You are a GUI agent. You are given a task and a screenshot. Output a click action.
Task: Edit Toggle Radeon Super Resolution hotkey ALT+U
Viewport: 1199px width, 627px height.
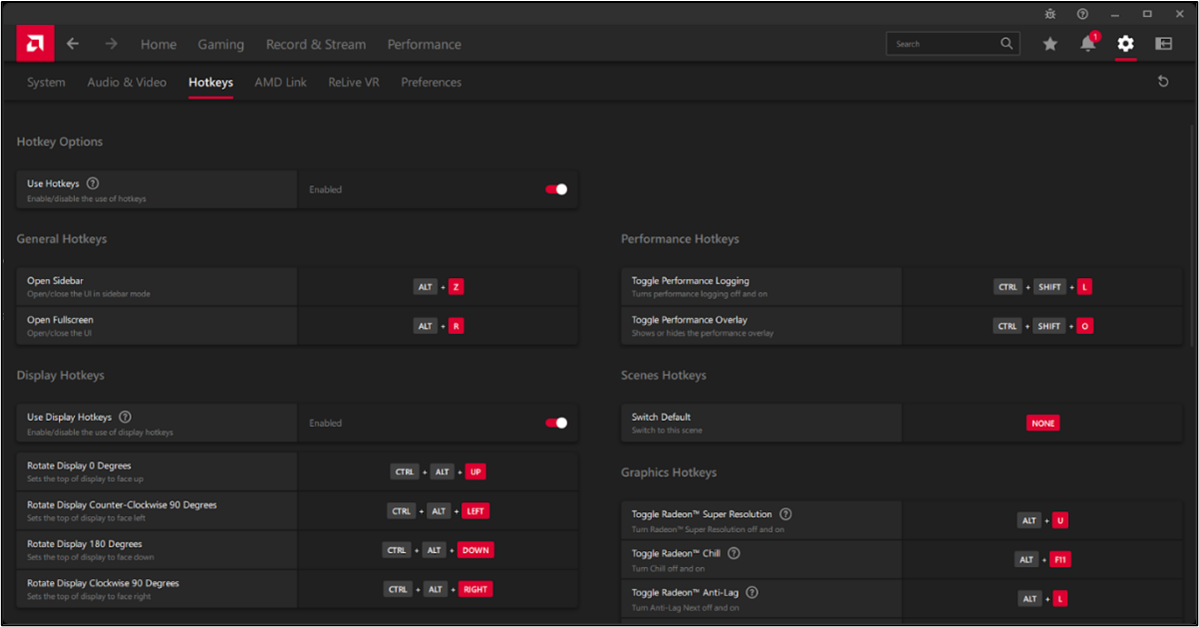(x=1043, y=520)
